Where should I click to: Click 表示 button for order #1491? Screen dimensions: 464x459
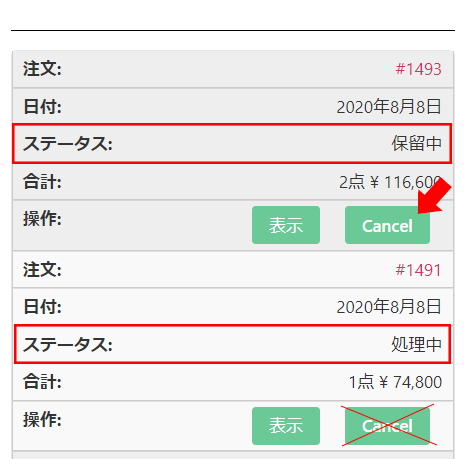pos(286,426)
